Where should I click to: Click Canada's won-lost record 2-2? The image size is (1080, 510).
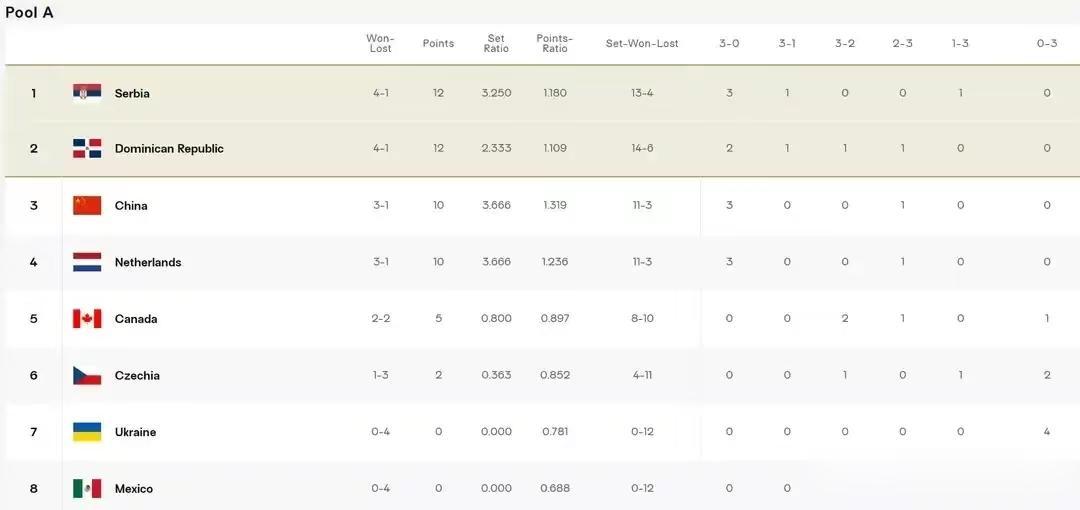pos(380,318)
